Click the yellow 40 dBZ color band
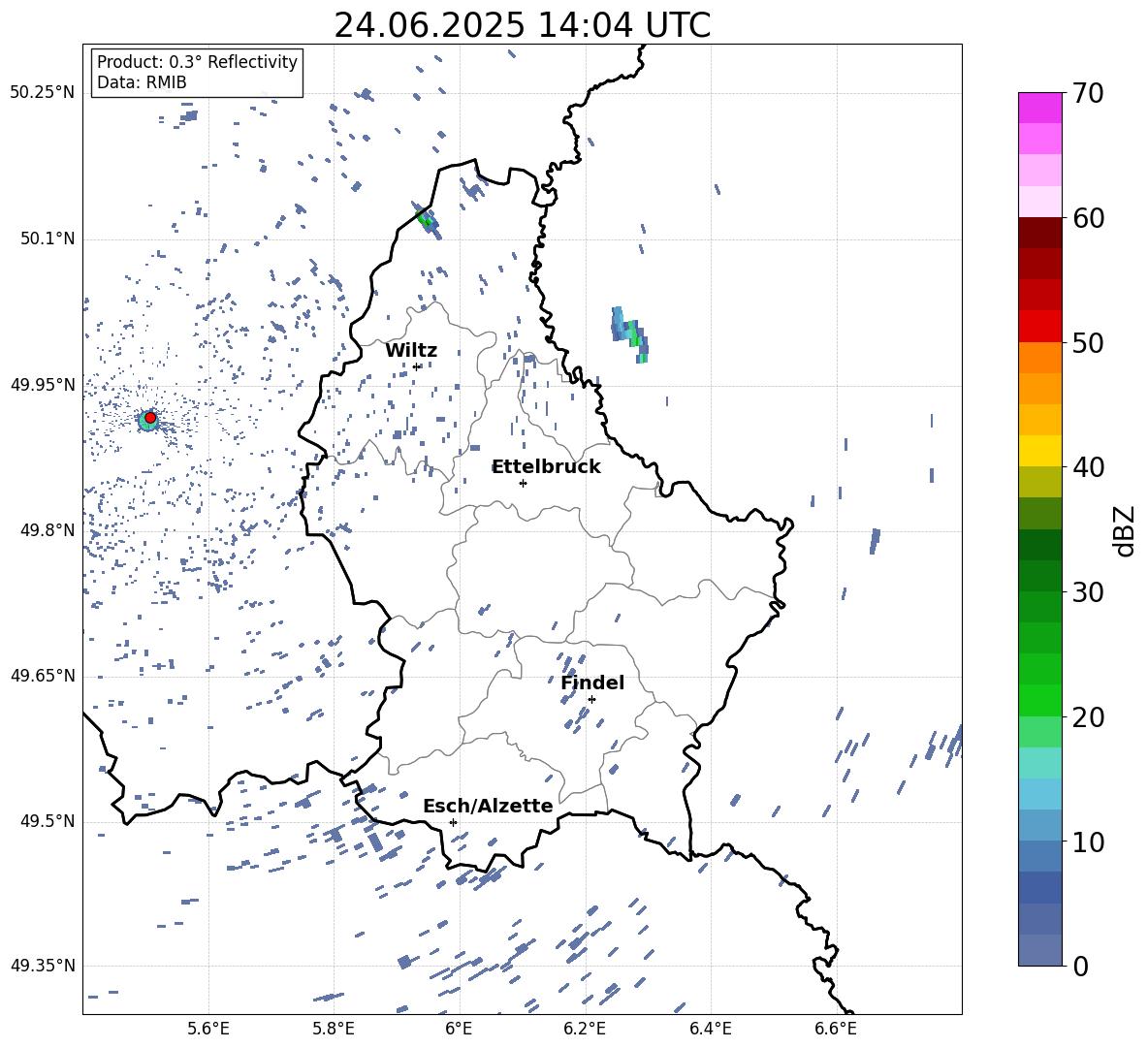The width and height of the screenshot is (1148, 1048). tap(1040, 451)
